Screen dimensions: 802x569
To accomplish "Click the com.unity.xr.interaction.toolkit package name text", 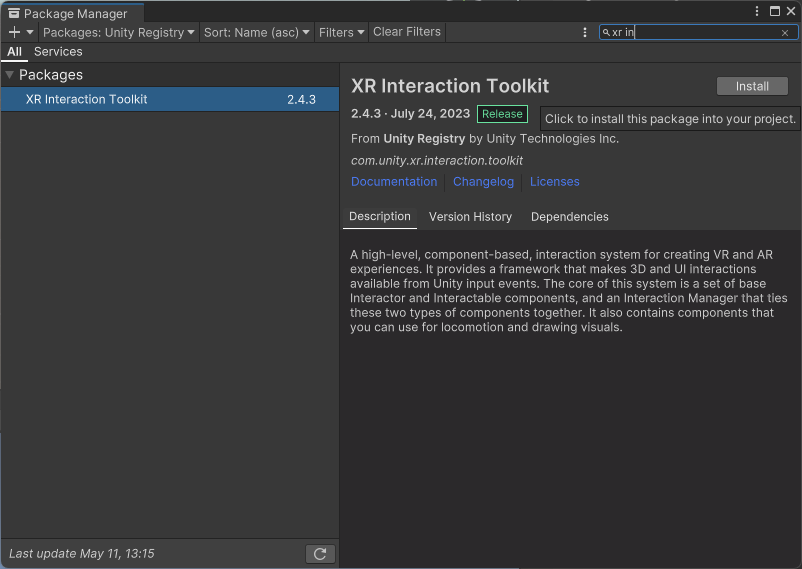I will pos(437,161).
